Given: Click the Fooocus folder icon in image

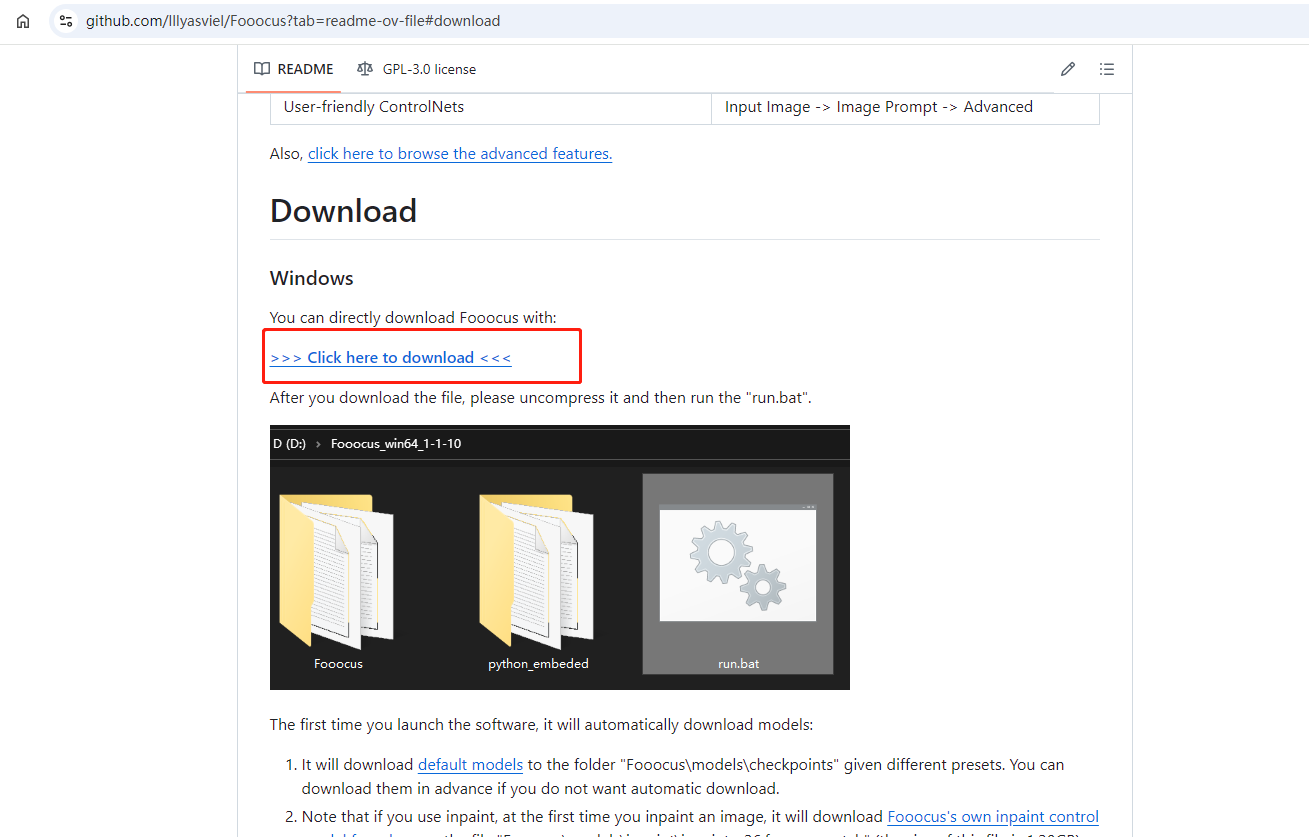Looking at the screenshot, I should (337, 571).
